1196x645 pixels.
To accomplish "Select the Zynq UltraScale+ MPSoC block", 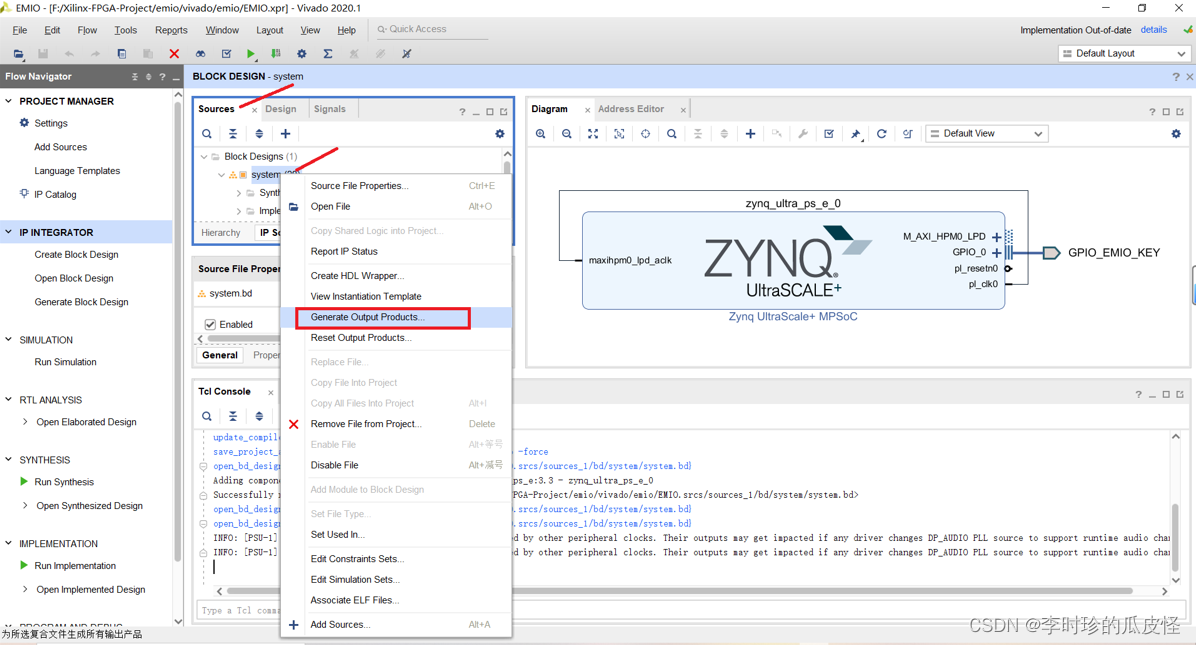I will (793, 261).
